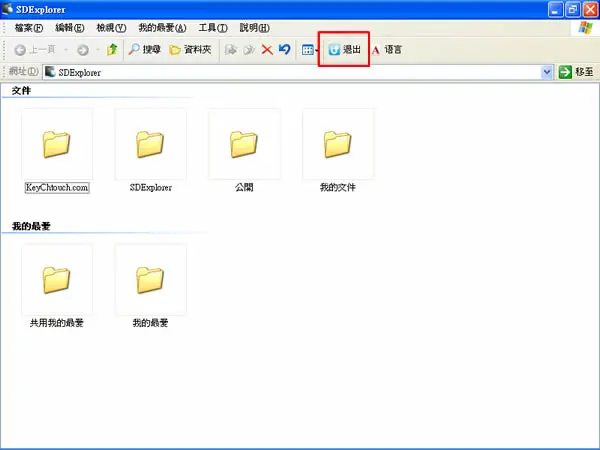Go up one folder level

click(x=112, y=49)
